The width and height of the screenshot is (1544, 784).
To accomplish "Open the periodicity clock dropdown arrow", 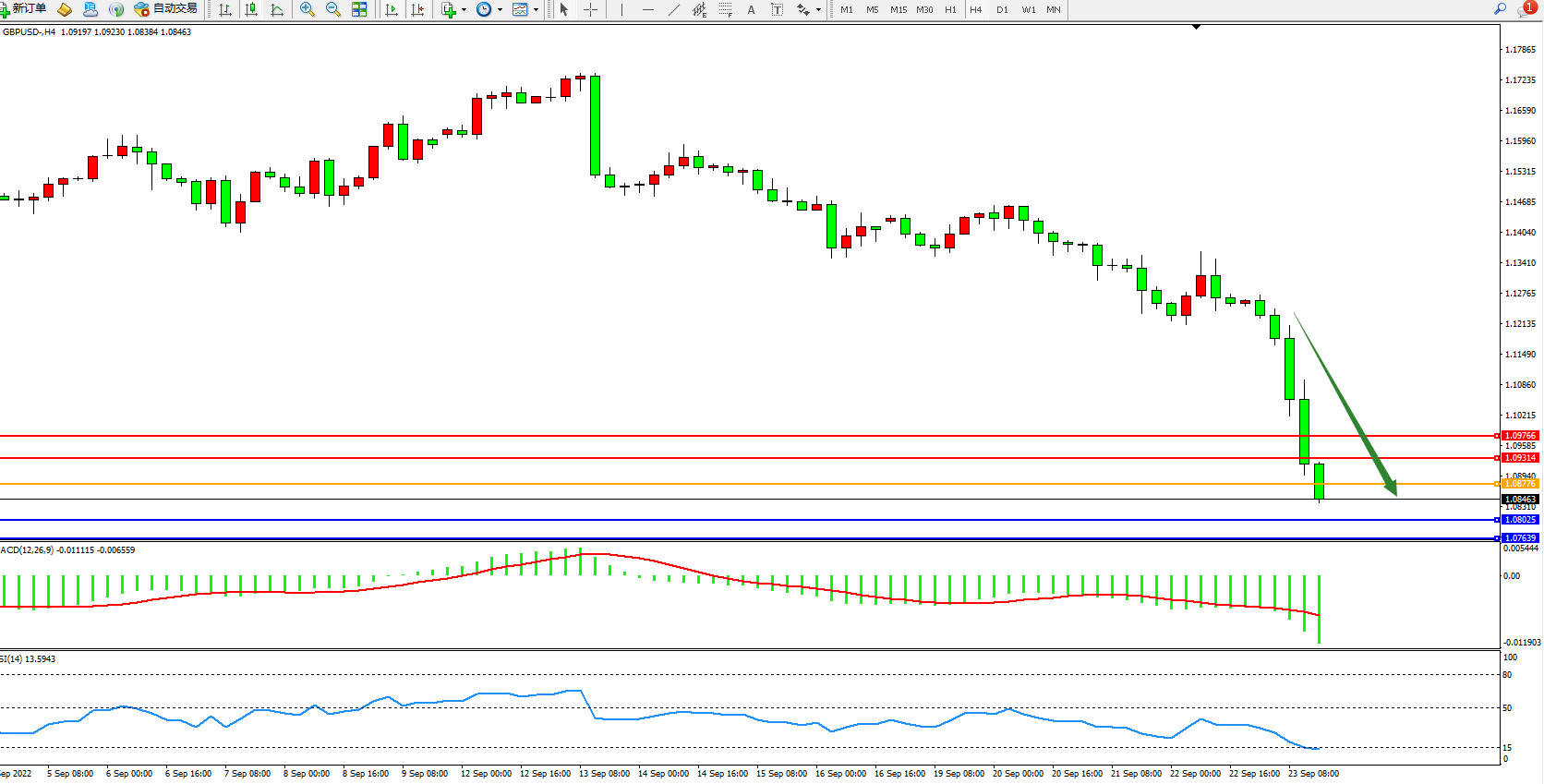I will pyautogui.click(x=500, y=10).
